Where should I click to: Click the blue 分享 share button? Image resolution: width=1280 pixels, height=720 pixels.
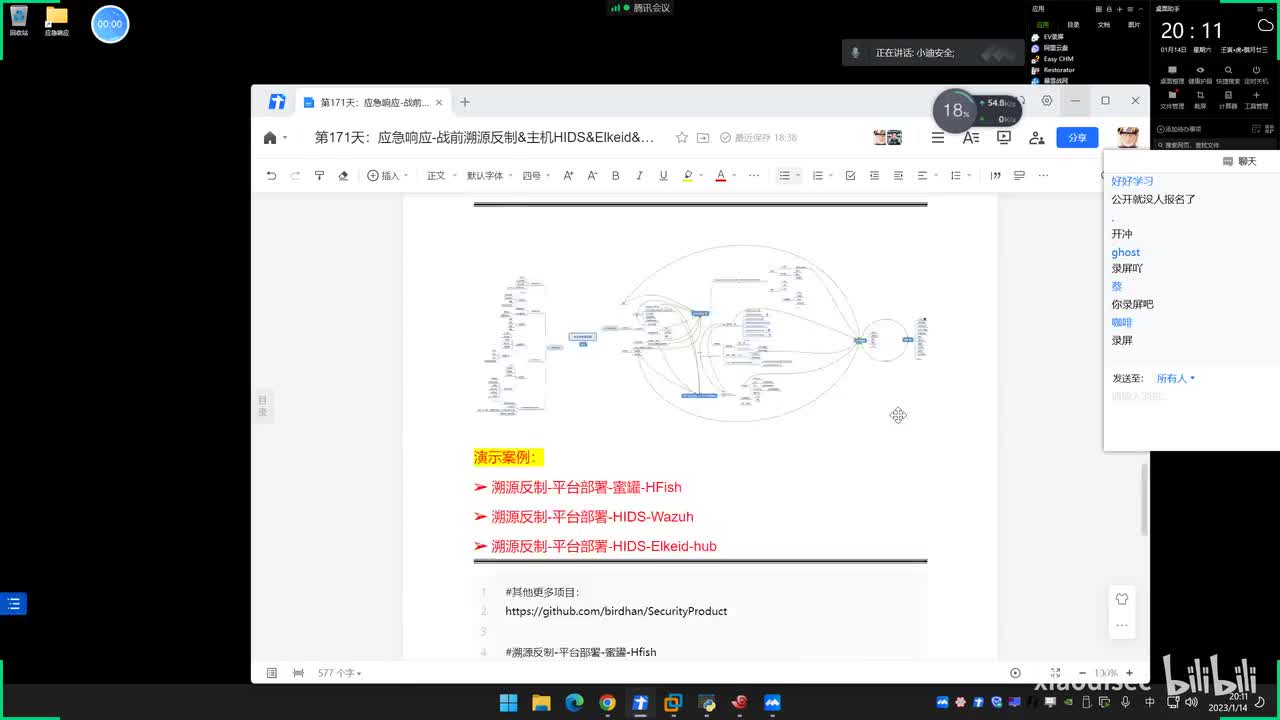click(x=1078, y=138)
